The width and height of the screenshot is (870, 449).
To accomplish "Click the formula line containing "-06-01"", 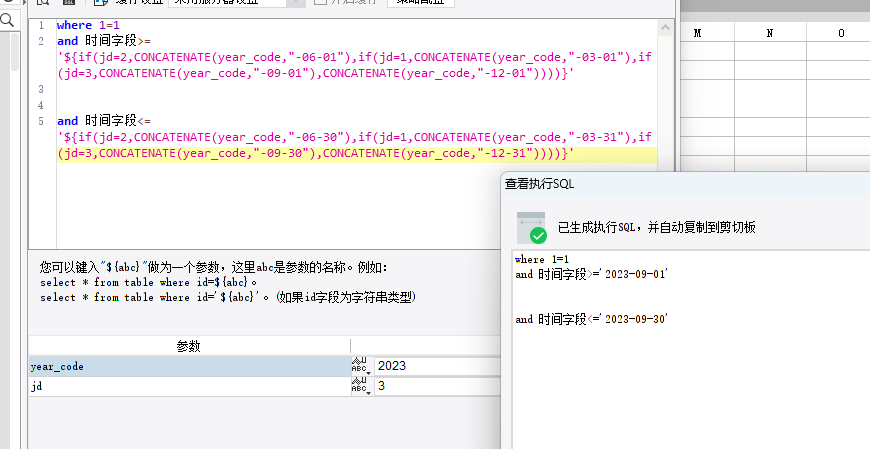I will pos(355,57).
